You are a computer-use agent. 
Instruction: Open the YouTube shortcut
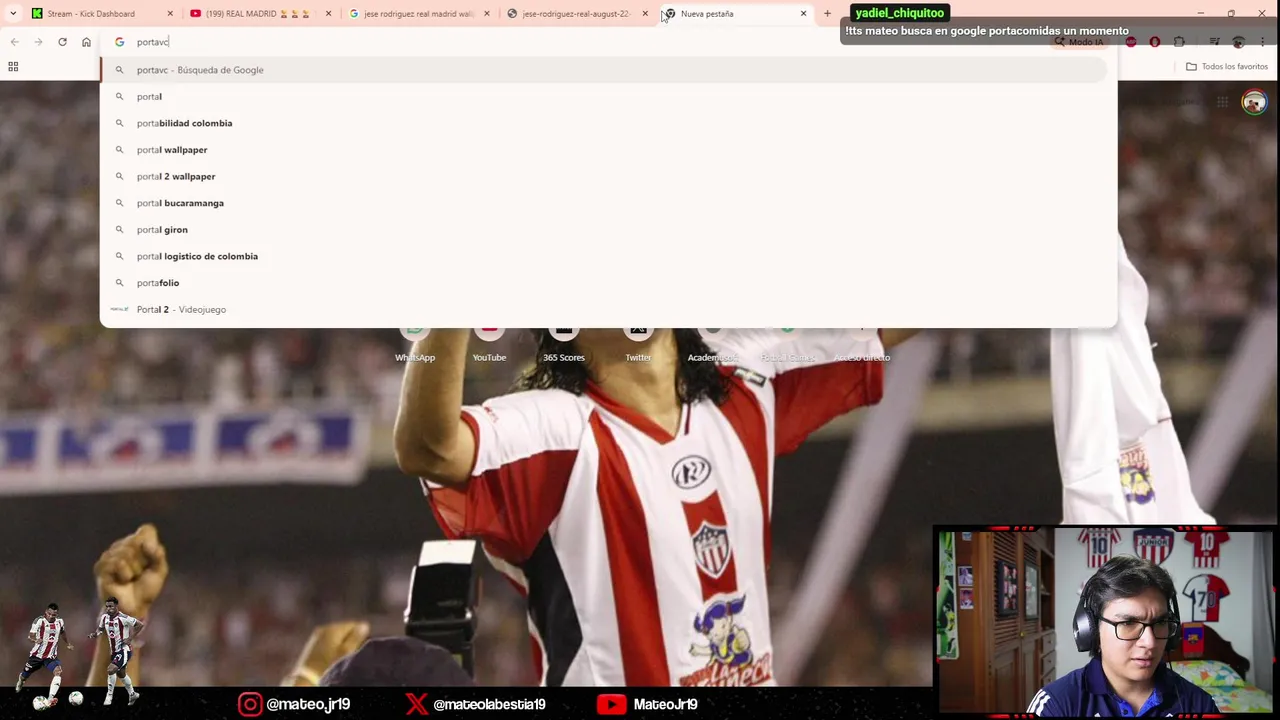489,343
